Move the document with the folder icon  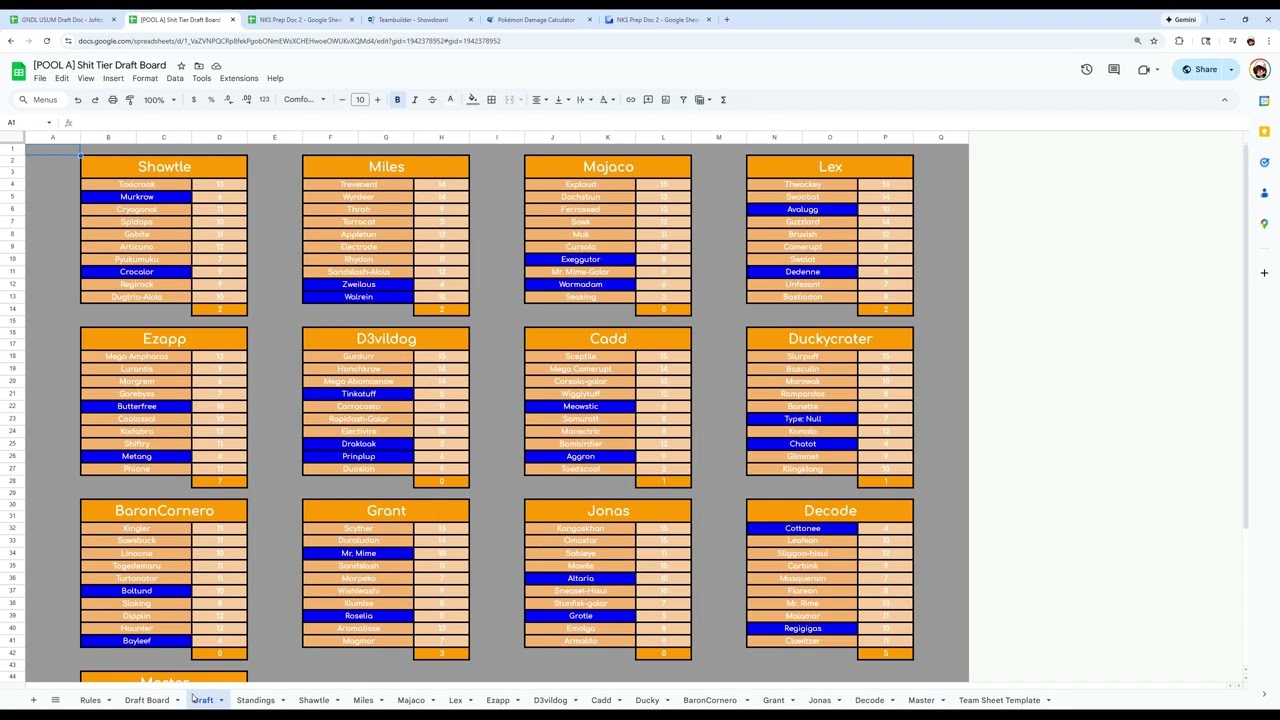coord(199,66)
